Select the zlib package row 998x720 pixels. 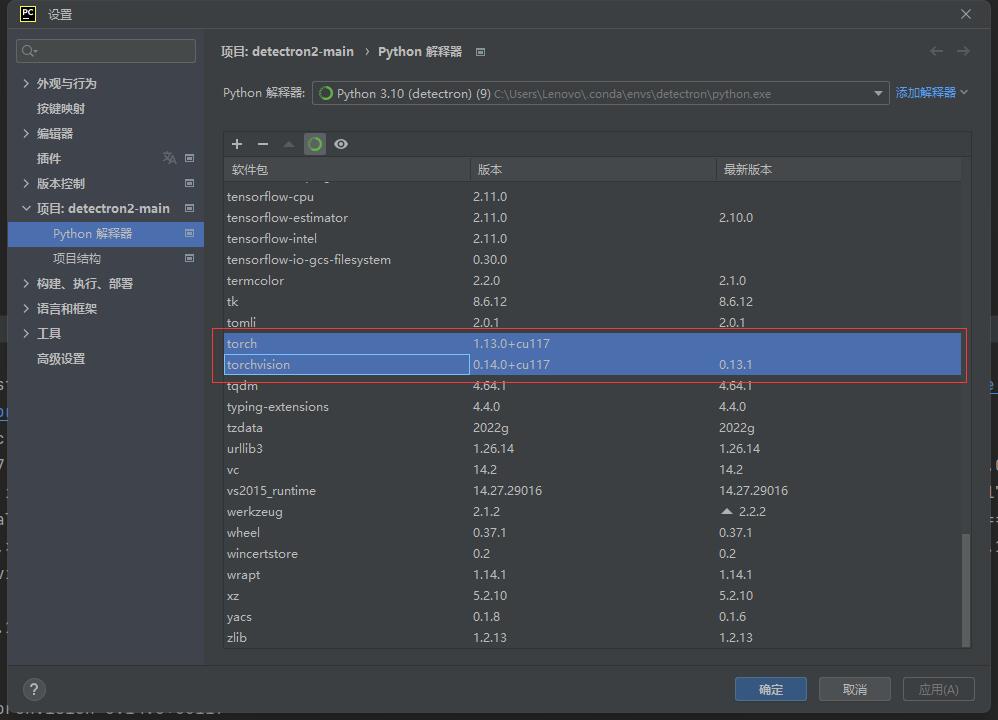point(593,638)
